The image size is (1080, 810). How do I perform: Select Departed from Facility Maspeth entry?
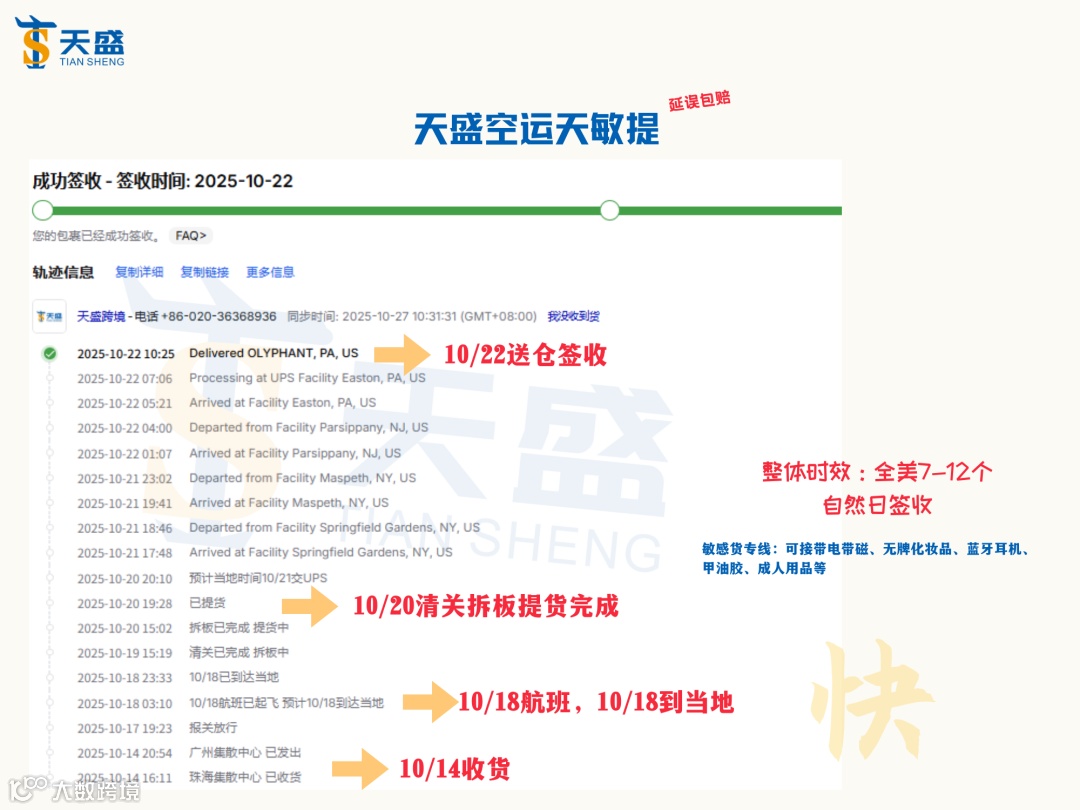[302, 478]
